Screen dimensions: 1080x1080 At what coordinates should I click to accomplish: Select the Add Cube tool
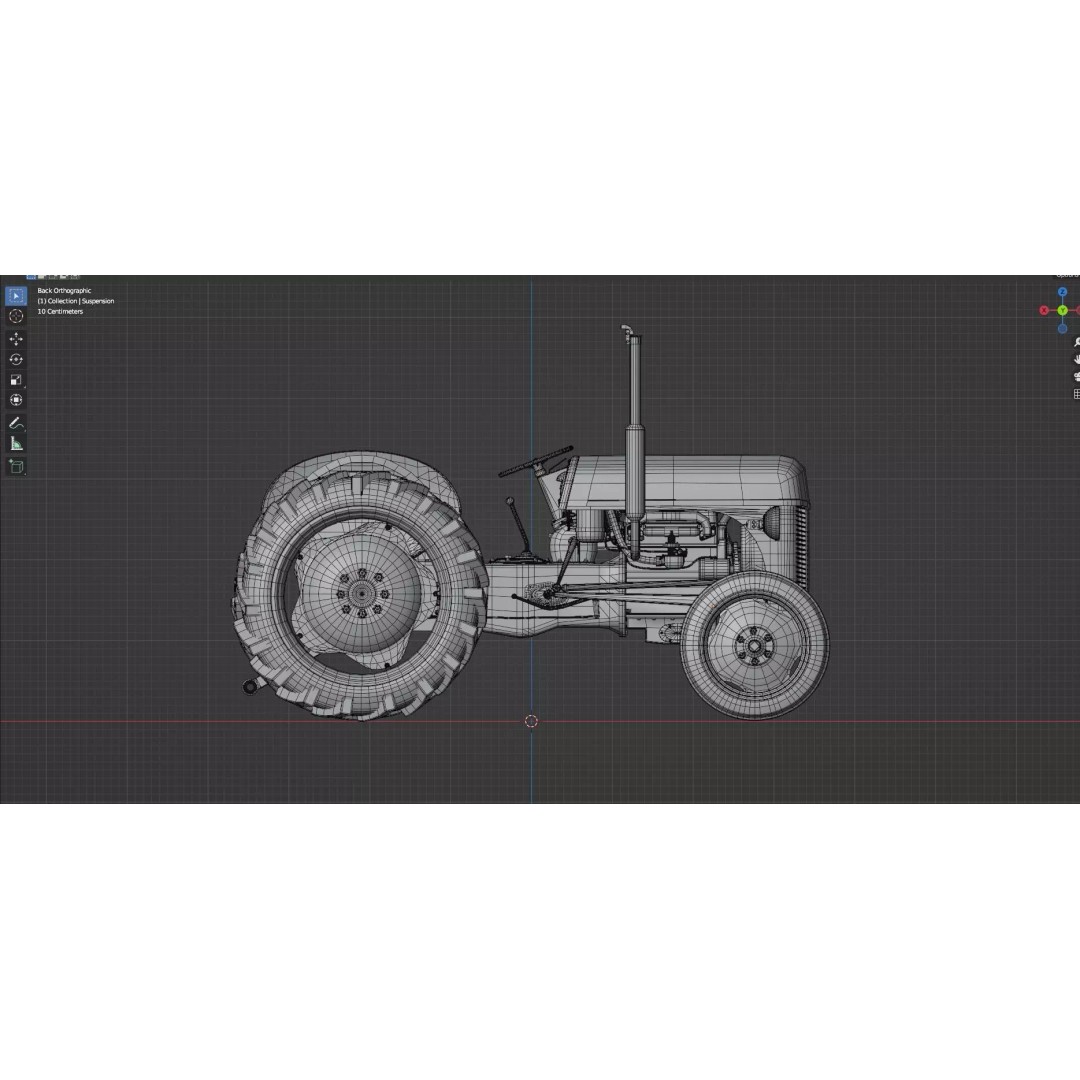16,467
